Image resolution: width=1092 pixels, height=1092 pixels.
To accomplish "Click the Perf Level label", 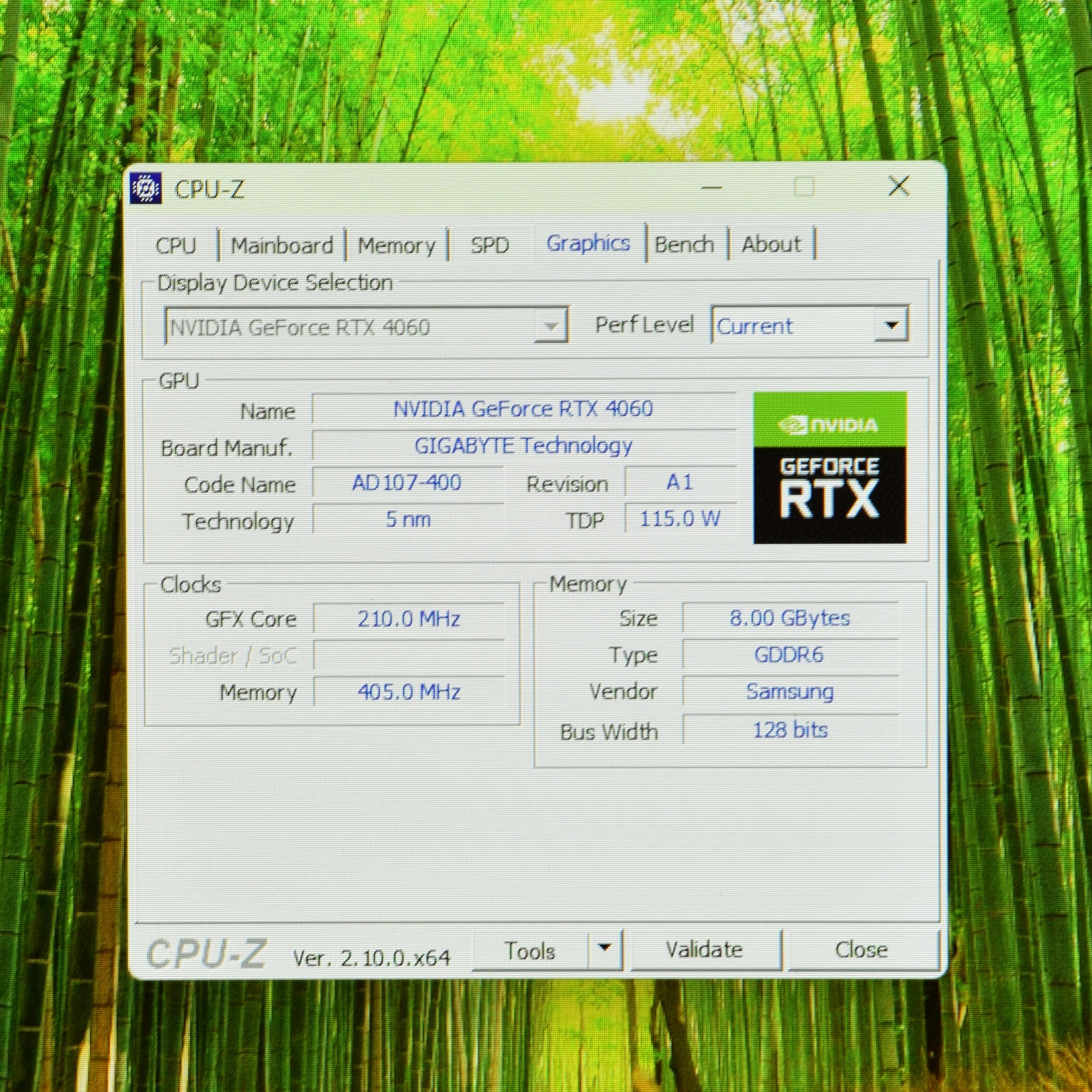I will (x=644, y=325).
